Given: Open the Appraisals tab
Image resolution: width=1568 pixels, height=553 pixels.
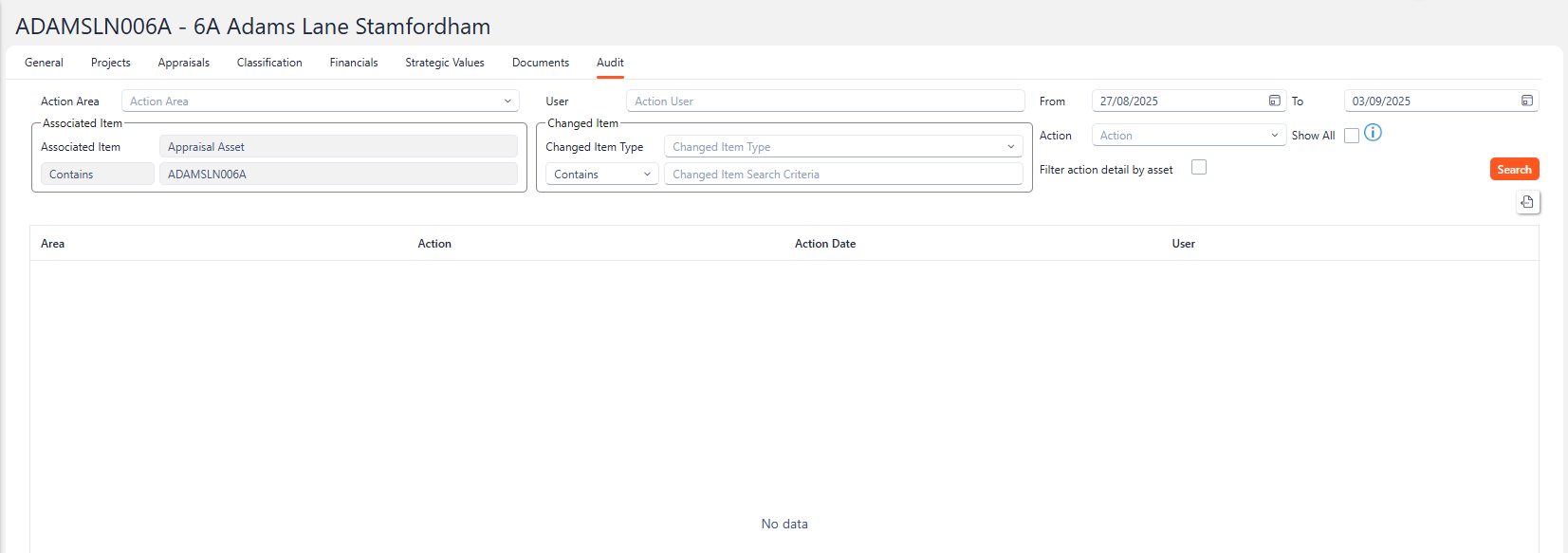Looking at the screenshot, I should 184,63.
